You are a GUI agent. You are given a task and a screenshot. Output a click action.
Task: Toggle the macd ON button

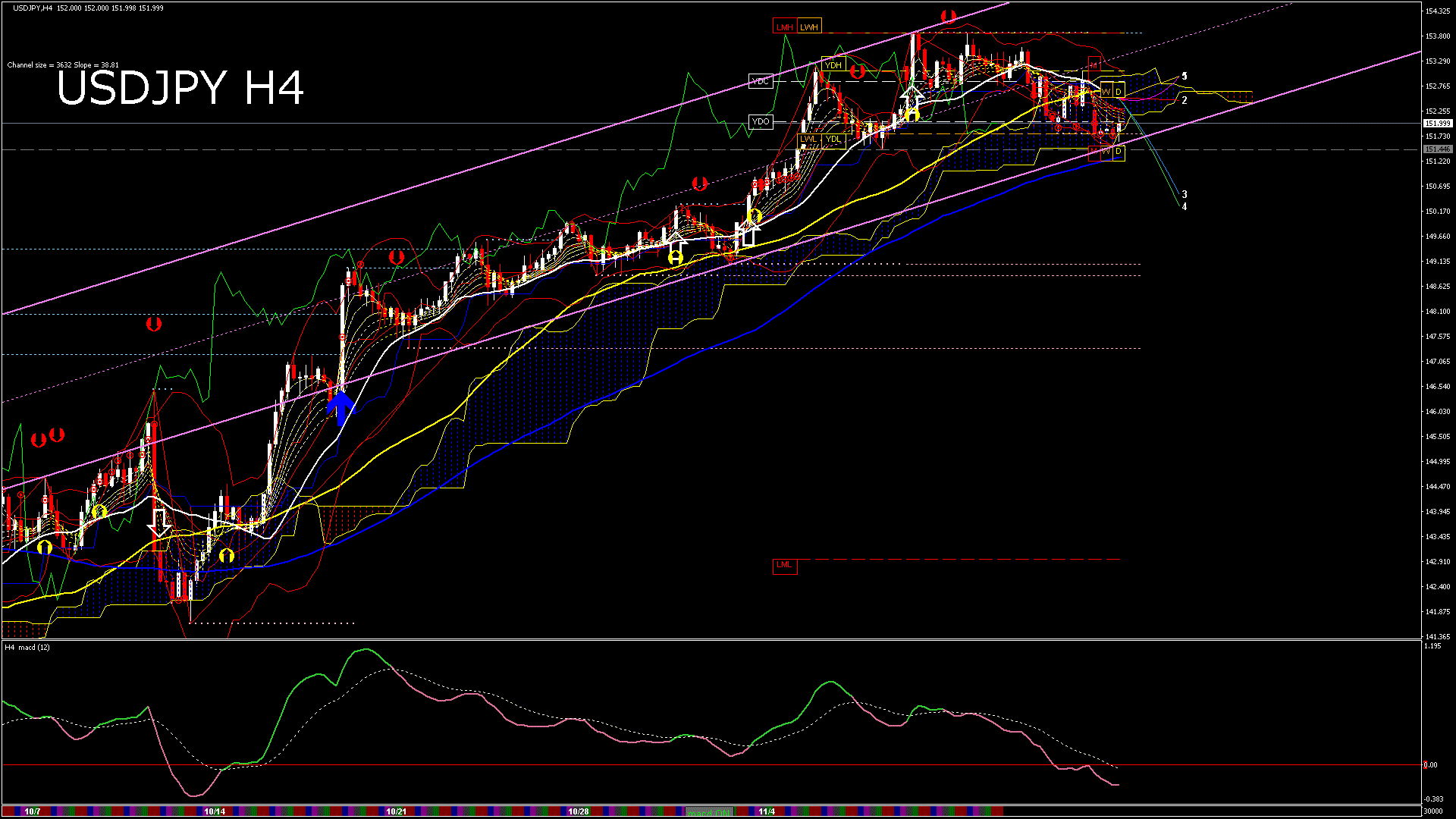coord(709,811)
